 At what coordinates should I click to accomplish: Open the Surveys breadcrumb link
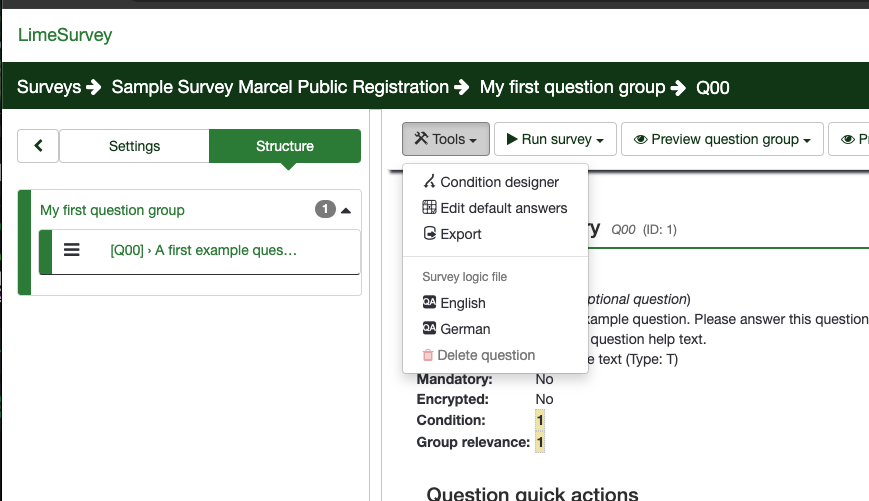[x=48, y=87]
